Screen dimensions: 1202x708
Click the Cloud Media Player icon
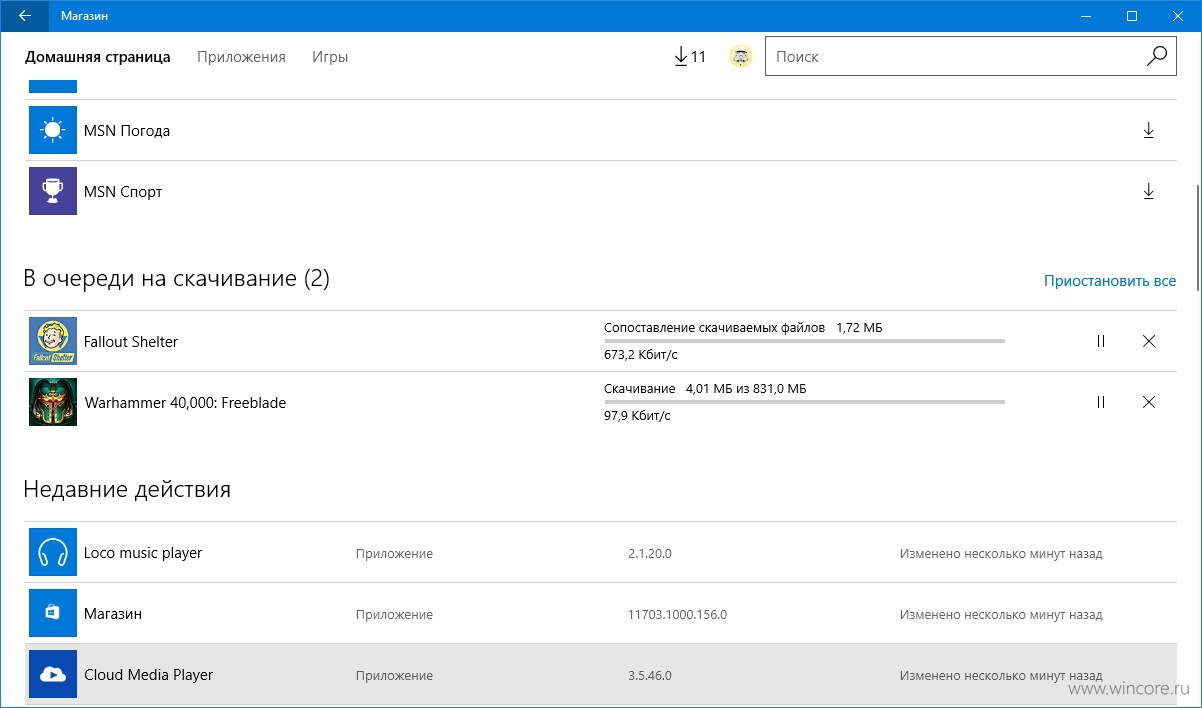point(53,674)
